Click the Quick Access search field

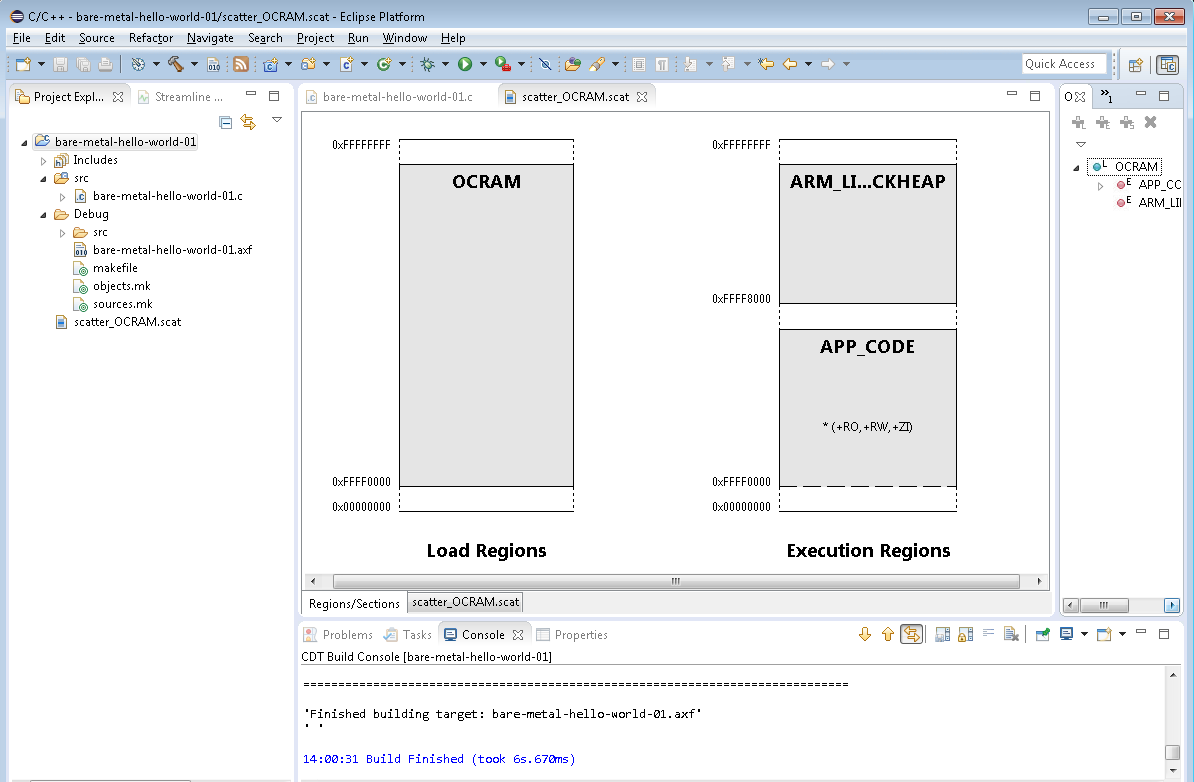click(x=1064, y=64)
